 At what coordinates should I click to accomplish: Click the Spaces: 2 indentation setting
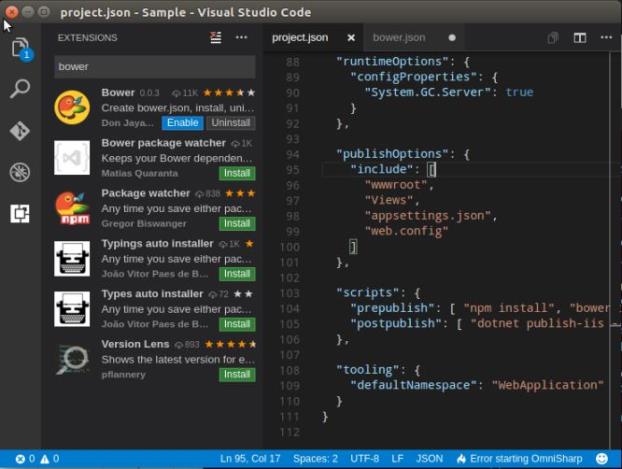click(x=313, y=459)
